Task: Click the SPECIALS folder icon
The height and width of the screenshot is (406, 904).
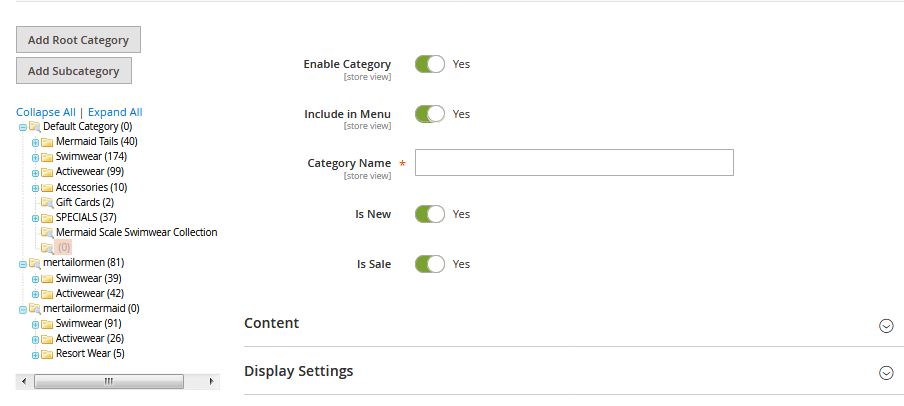Action: click(47, 218)
